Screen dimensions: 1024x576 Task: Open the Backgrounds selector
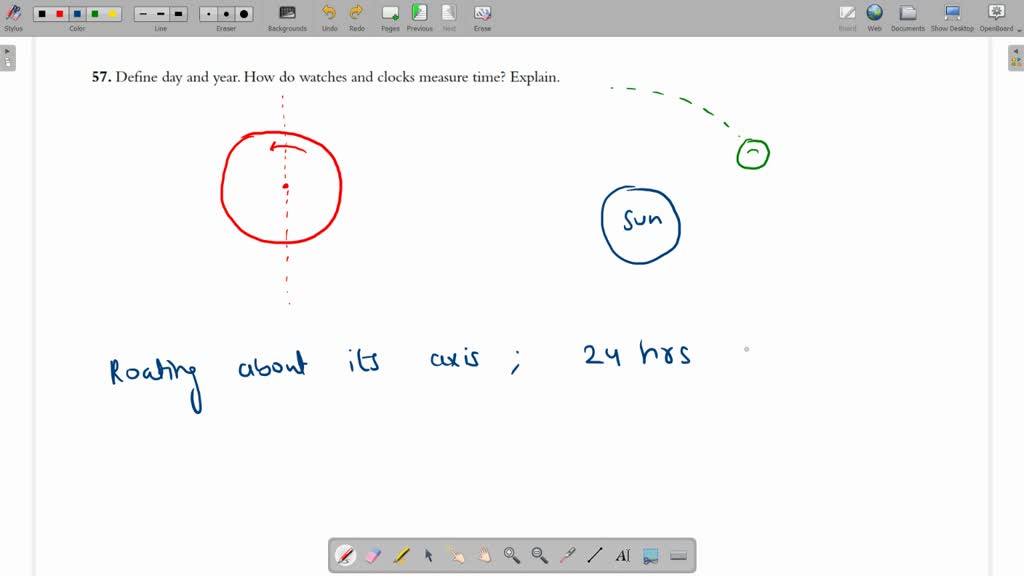[x=287, y=16]
